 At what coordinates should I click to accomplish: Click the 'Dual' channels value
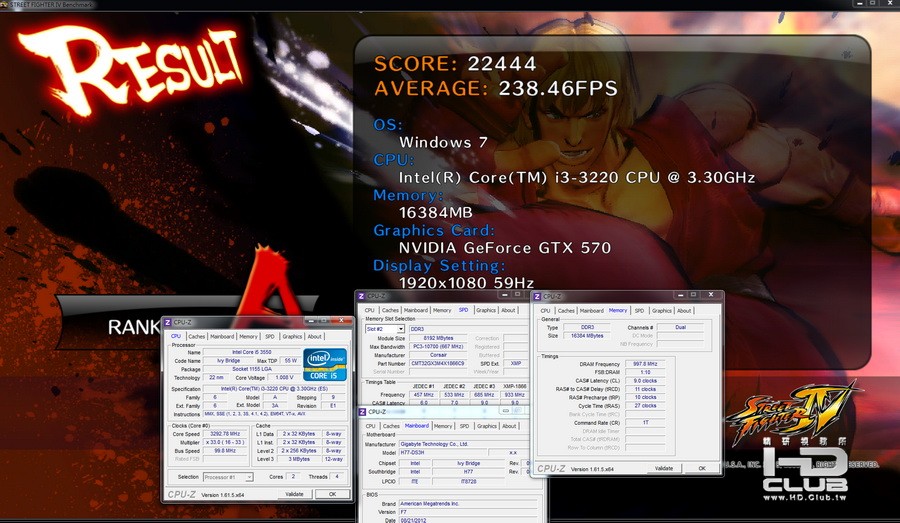681,327
